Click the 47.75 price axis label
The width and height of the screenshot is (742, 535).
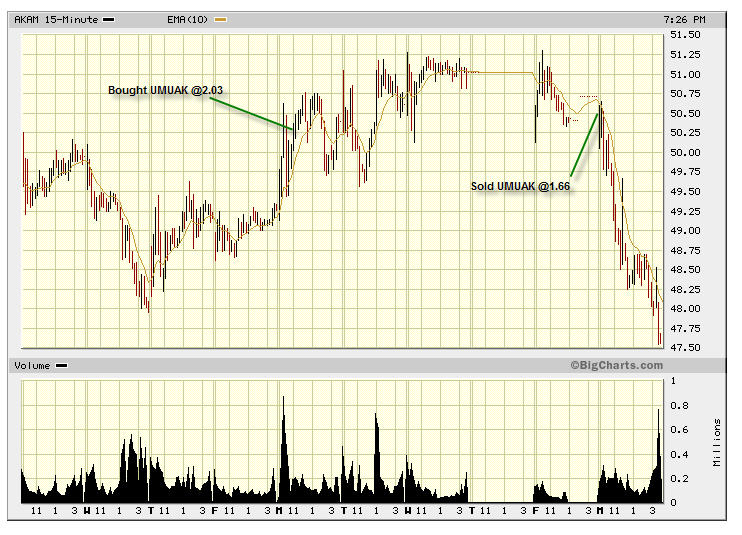coord(685,329)
